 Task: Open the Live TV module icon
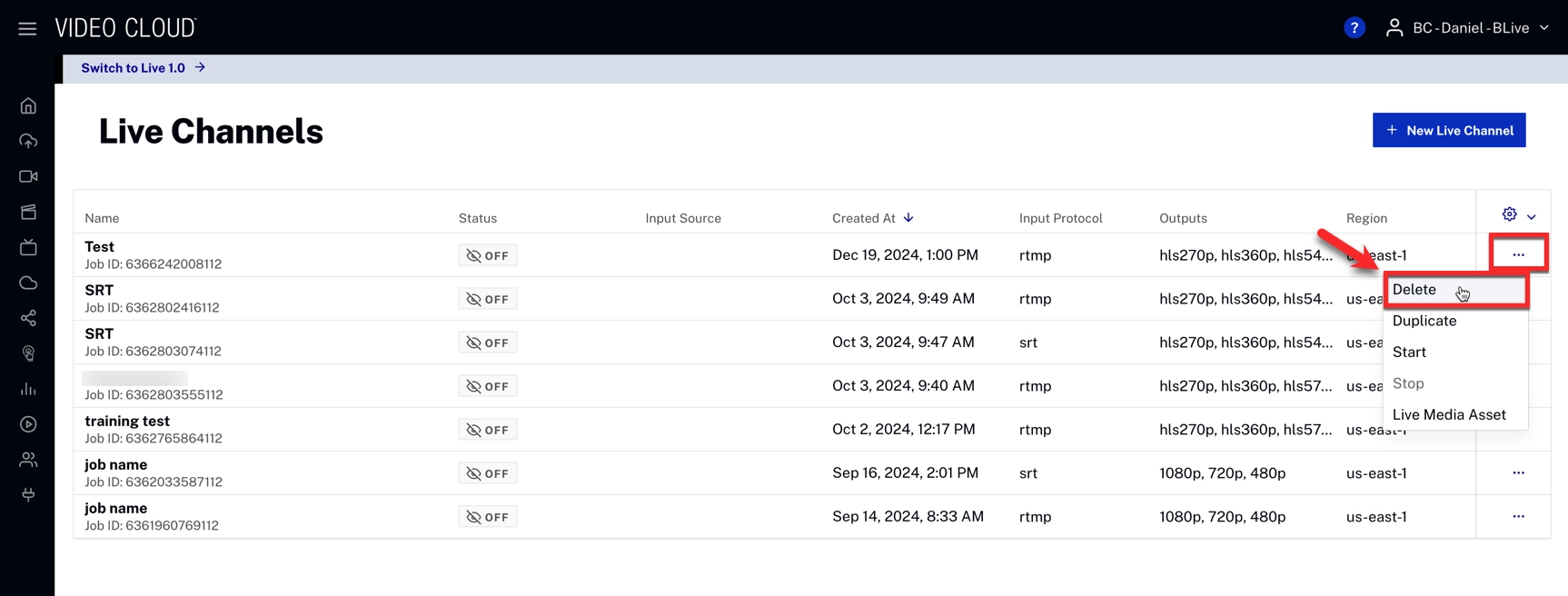coord(28,247)
